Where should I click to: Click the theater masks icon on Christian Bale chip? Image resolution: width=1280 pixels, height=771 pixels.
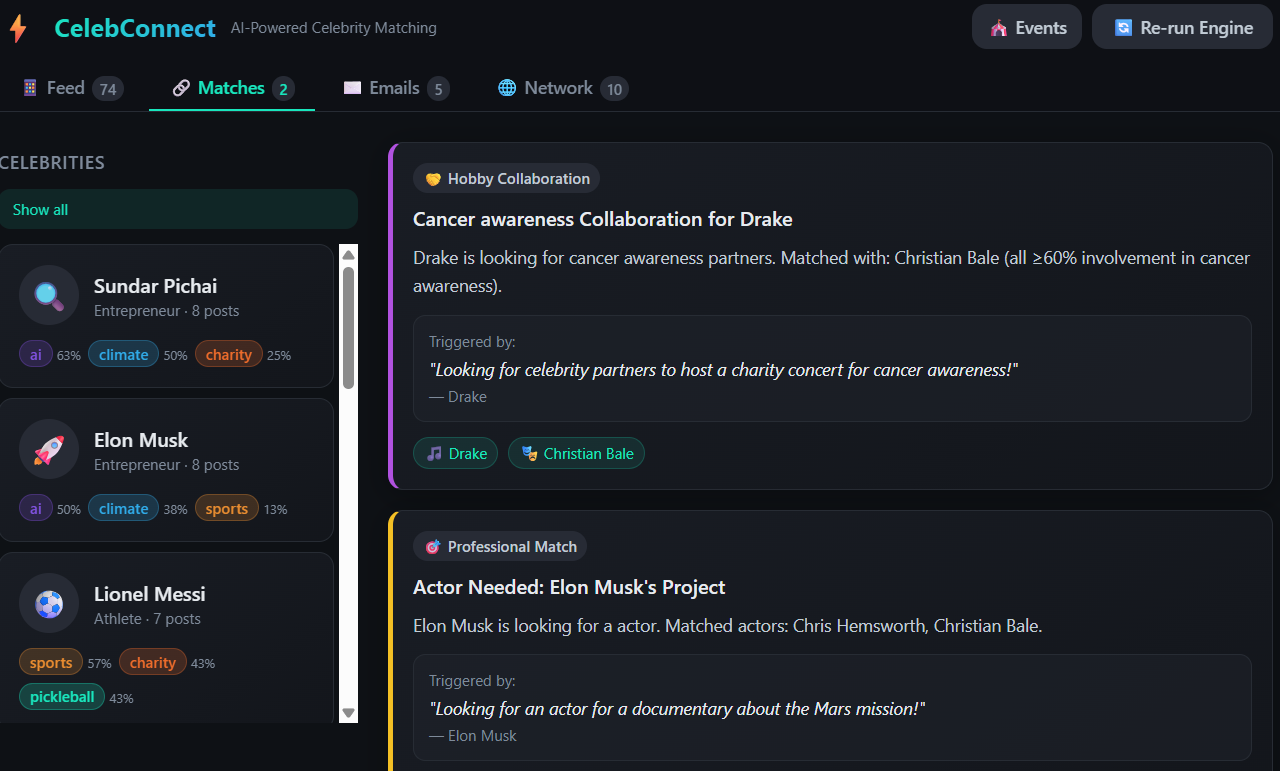(529, 454)
